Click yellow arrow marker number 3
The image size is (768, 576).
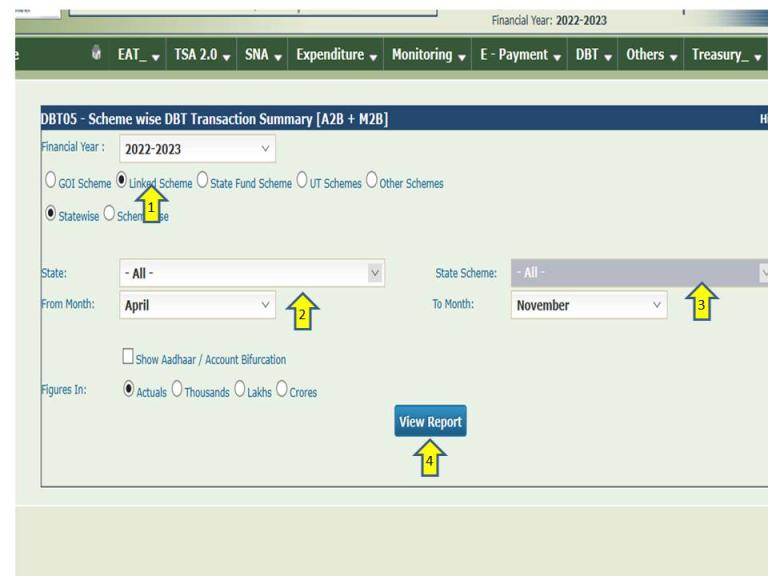702,301
